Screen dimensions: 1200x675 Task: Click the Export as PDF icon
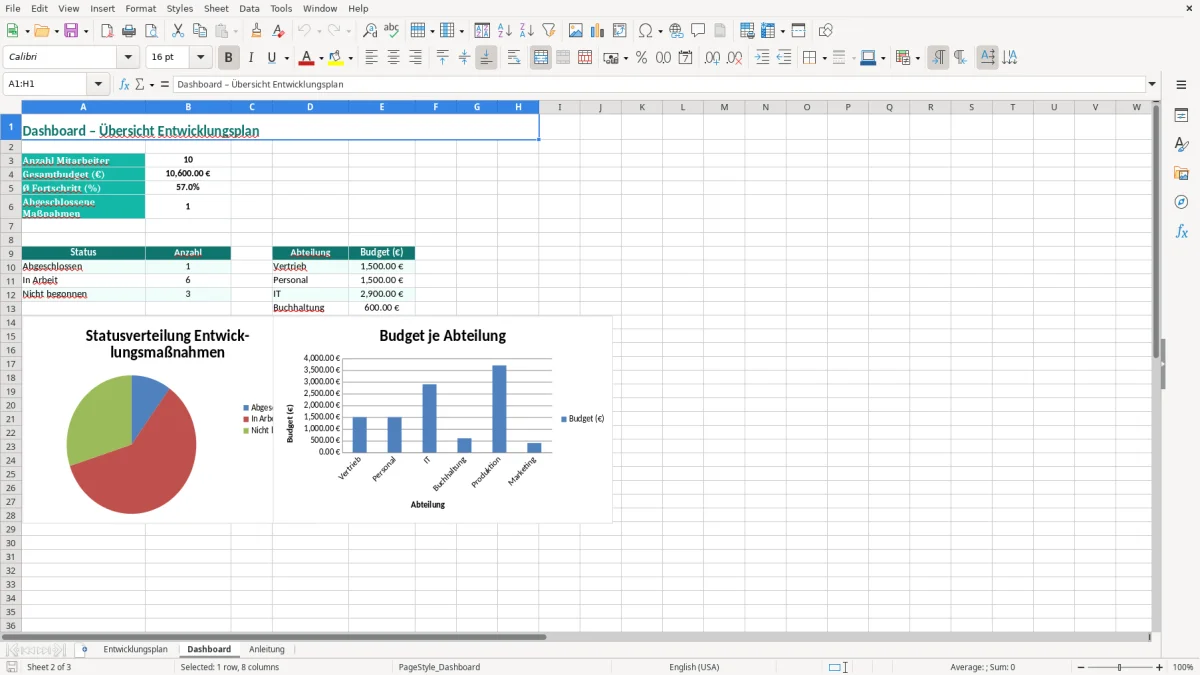click(x=107, y=31)
